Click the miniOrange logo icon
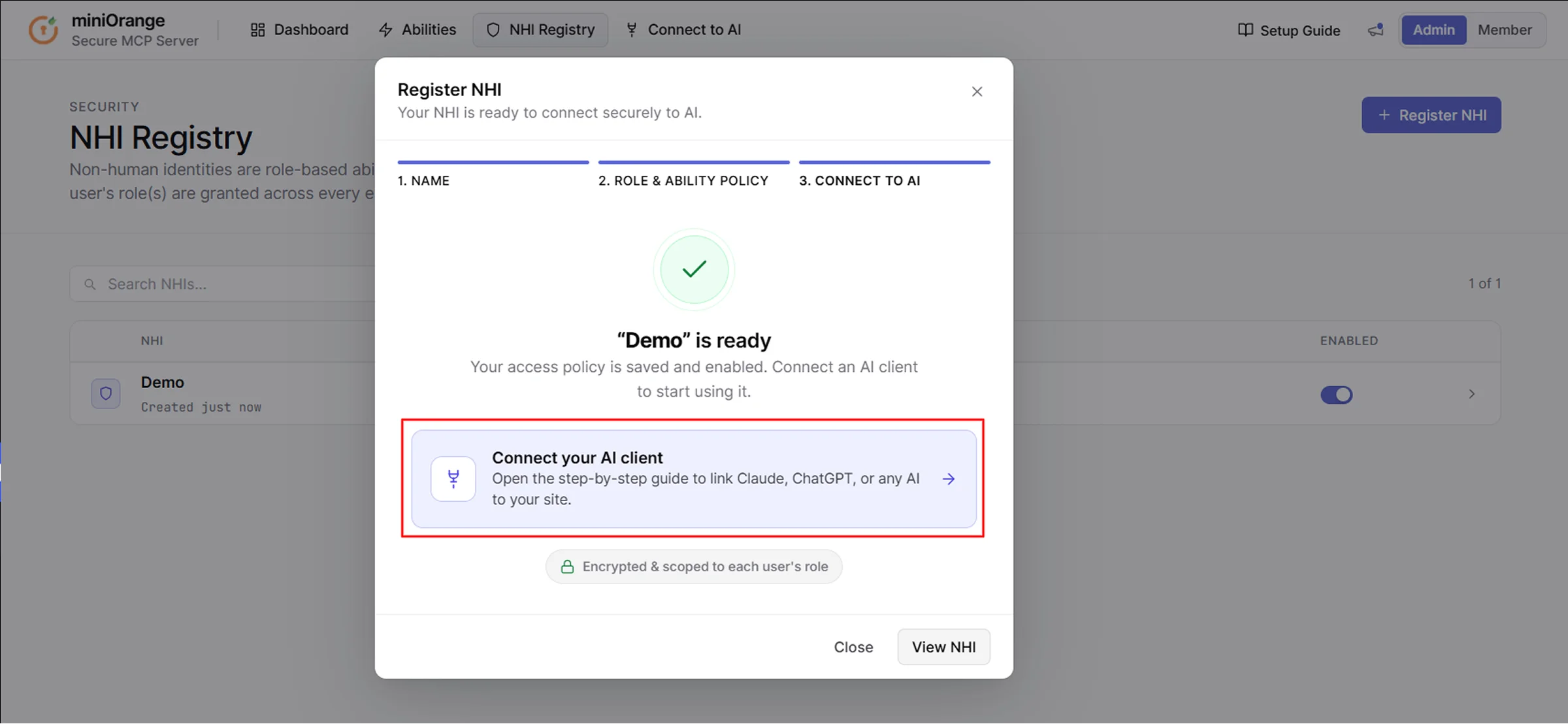Viewport: 1568px width, 724px height. pos(43,30)
